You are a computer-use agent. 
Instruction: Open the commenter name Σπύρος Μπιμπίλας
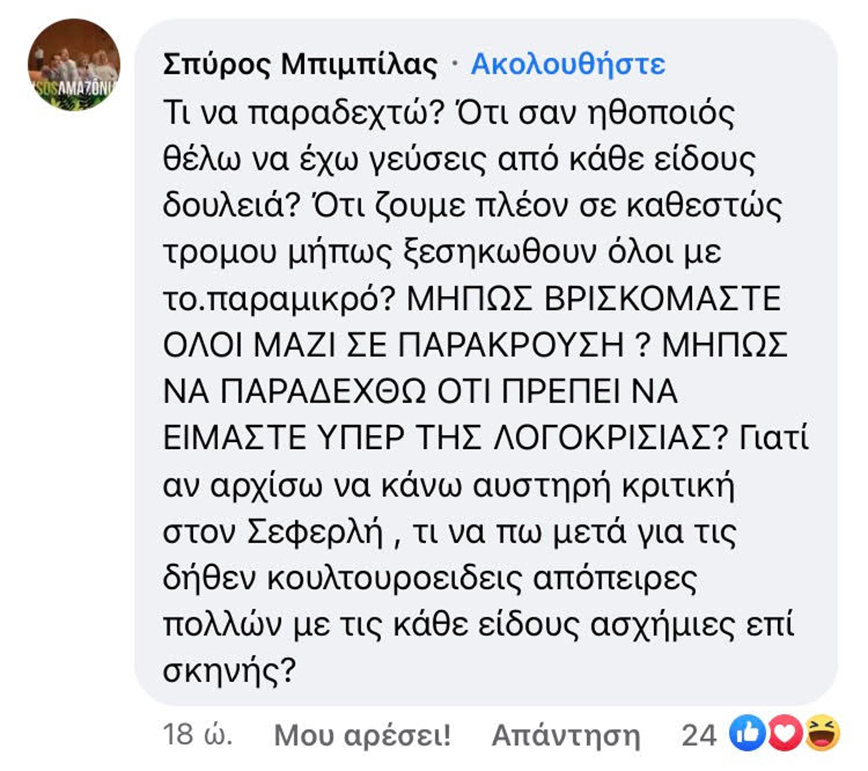coord(300,66)
